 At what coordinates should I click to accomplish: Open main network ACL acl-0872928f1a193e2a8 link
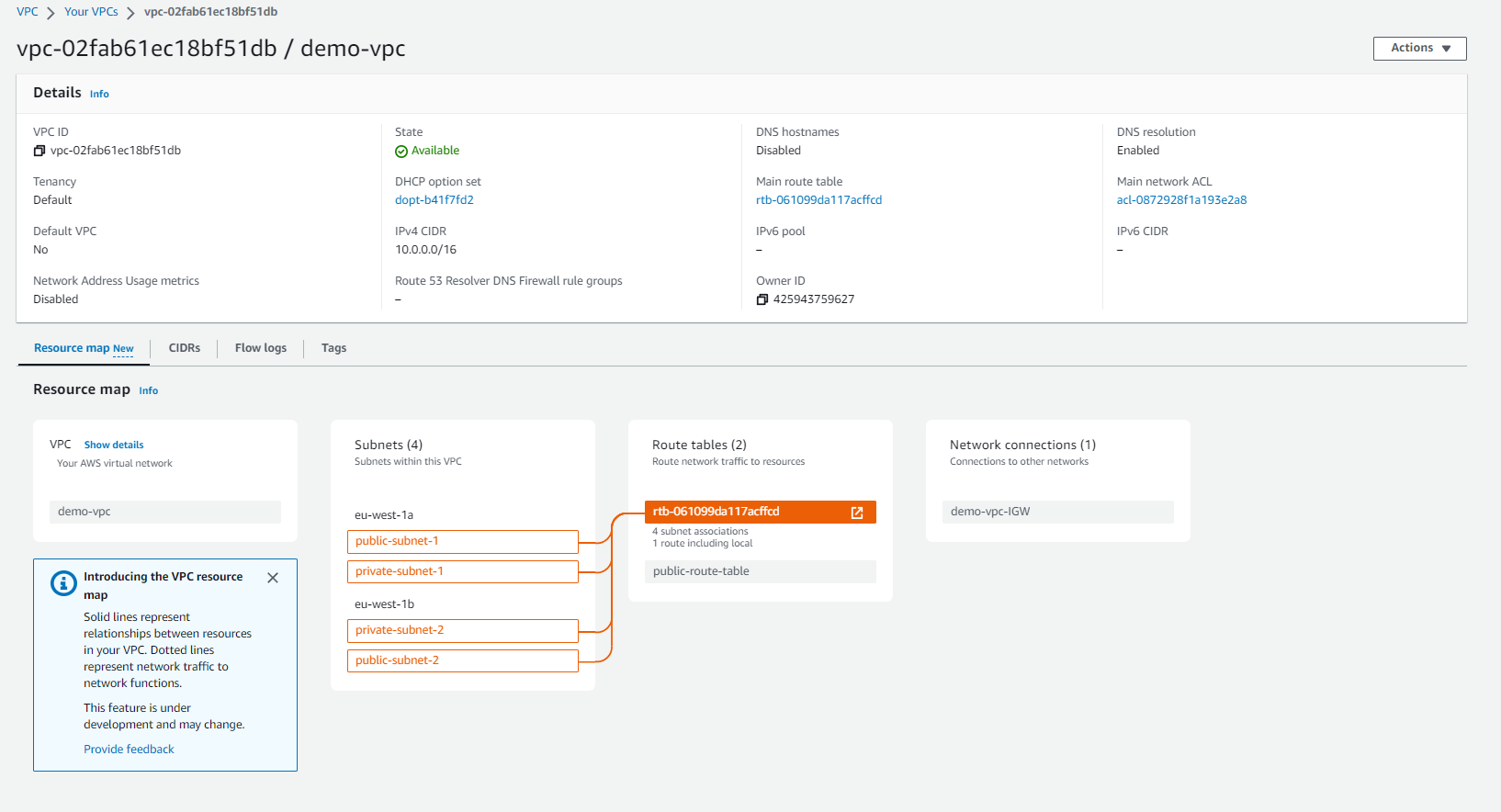pyautogui.click(x=1181, y=200)
